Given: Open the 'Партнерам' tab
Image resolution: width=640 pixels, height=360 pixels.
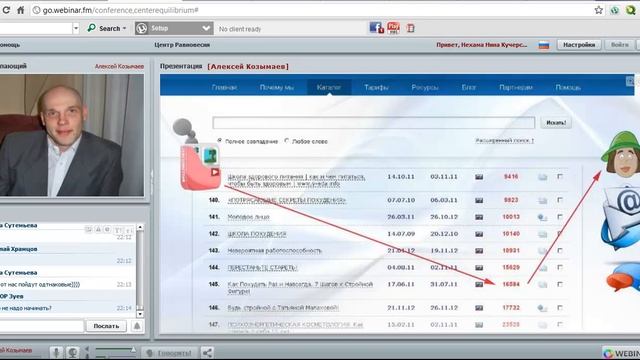Looking at the screenshot, I should (x=516, y=87).
